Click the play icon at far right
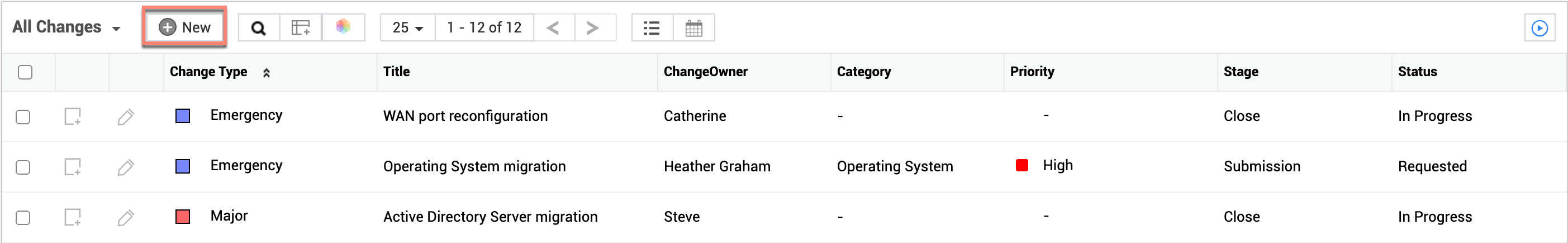This screenshot has height=243, width=1568. pos(1540,28)
